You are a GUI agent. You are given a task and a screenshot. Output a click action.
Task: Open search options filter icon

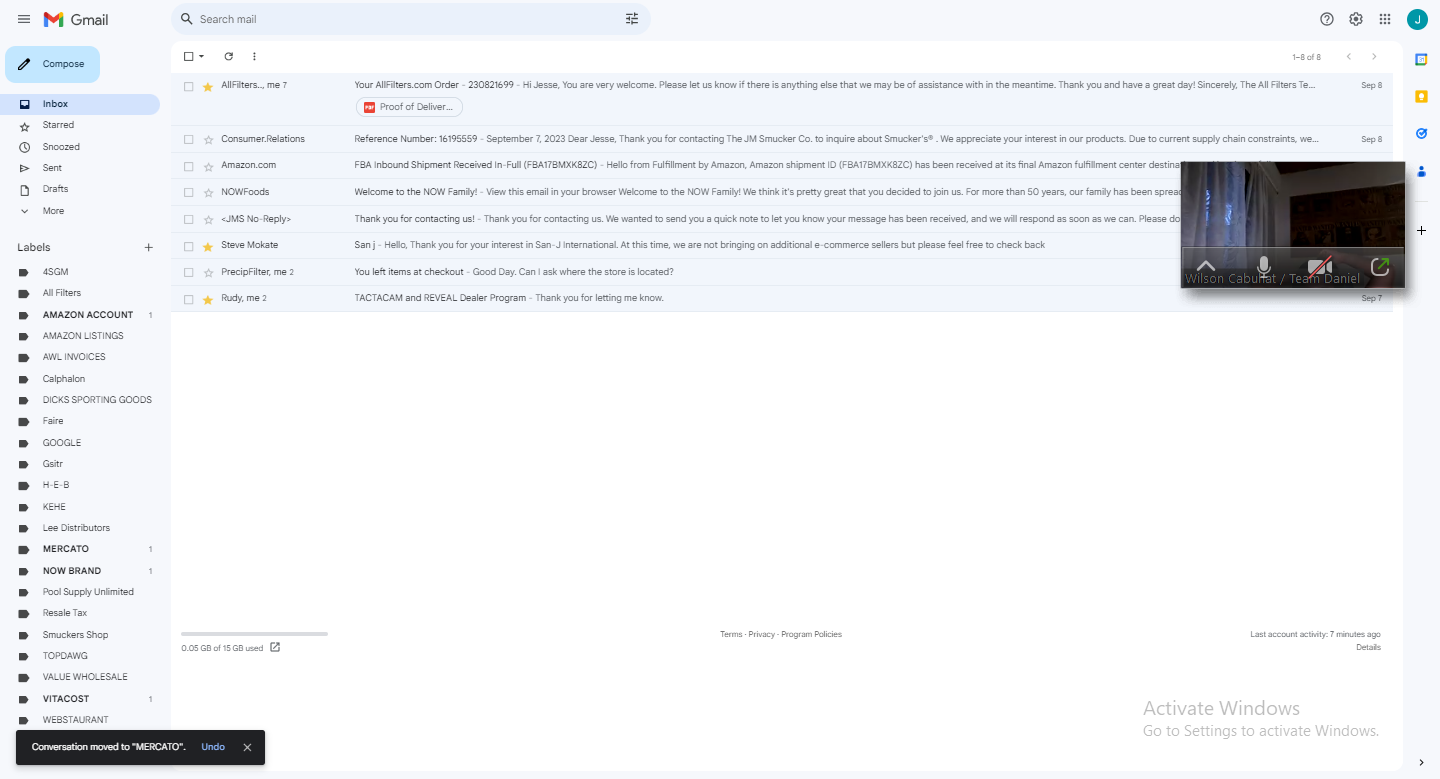(632, 19)
